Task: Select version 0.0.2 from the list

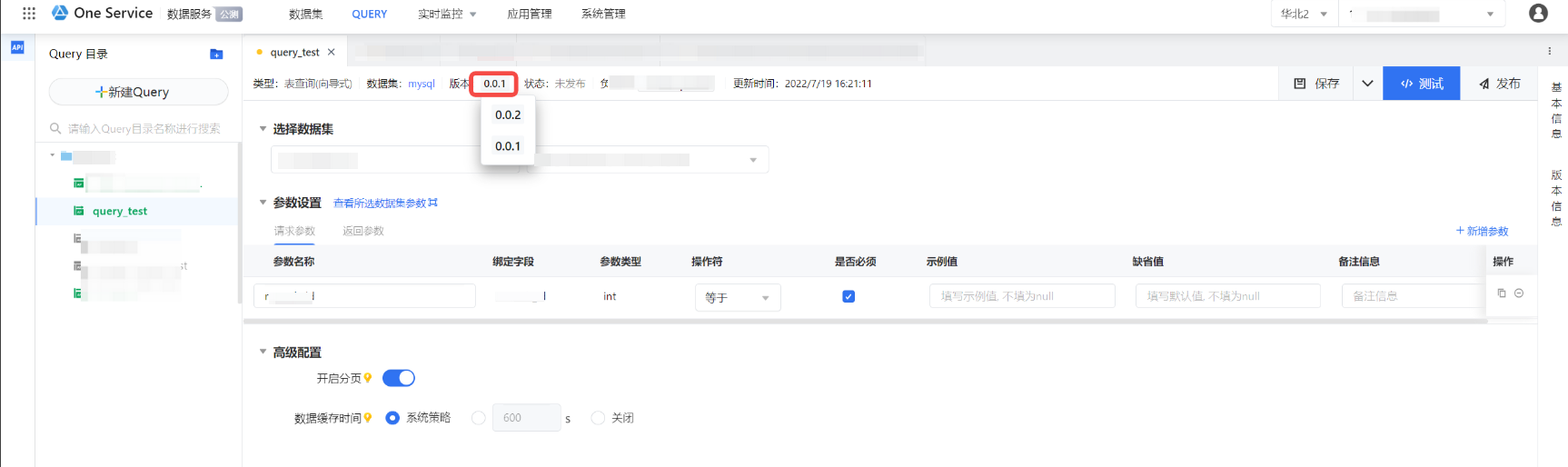Action: [x=508, y=115]
